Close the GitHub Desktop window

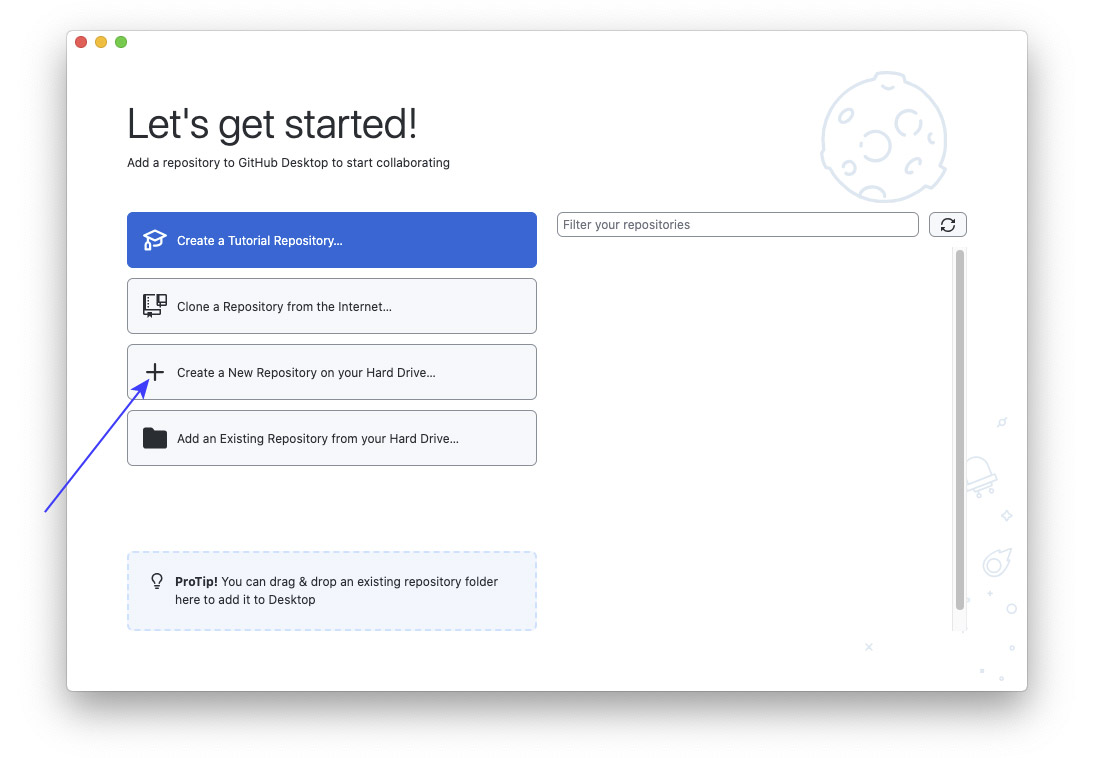coord(81,42)
